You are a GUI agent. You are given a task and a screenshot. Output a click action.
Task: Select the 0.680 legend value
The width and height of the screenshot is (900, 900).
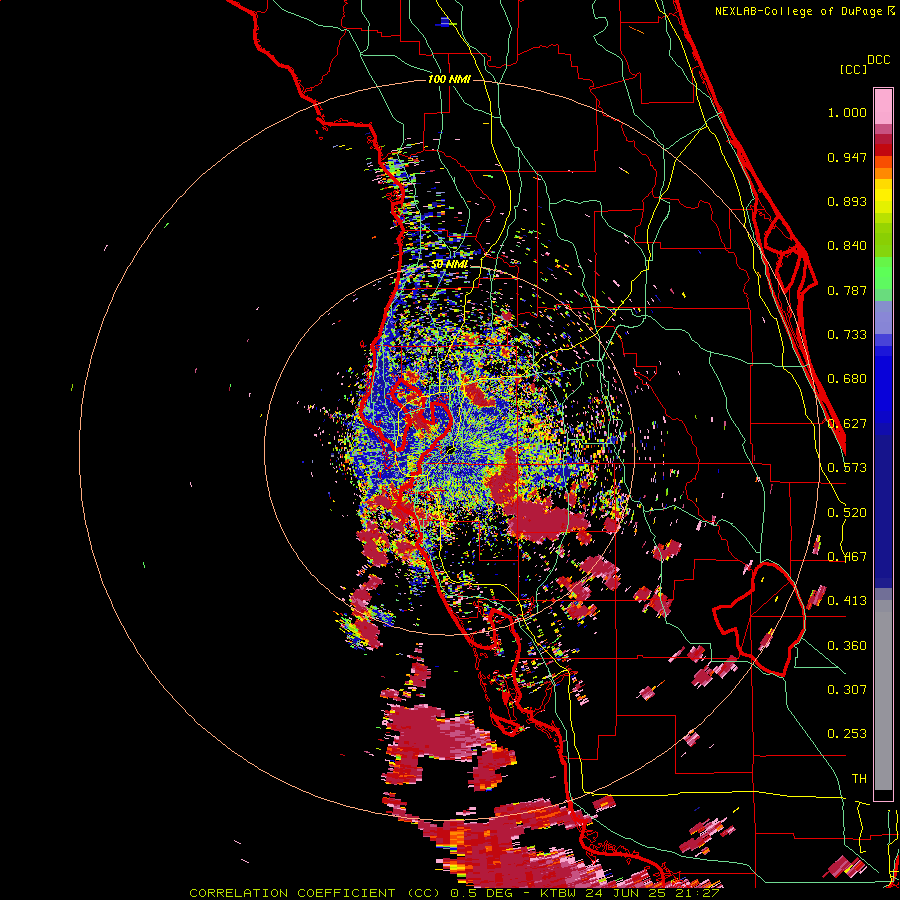[x=847, y=379]
